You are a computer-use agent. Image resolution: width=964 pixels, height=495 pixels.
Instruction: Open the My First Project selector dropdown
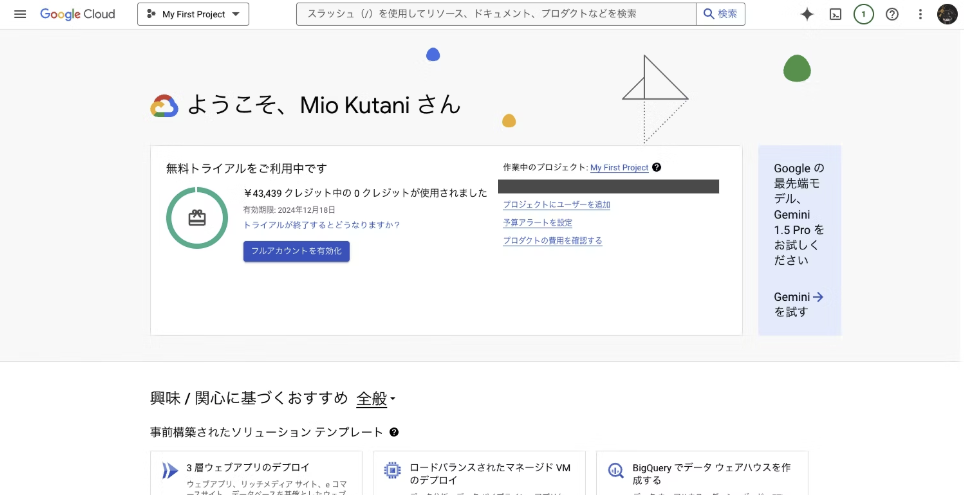pyautogui.click(x=193, y=14)
